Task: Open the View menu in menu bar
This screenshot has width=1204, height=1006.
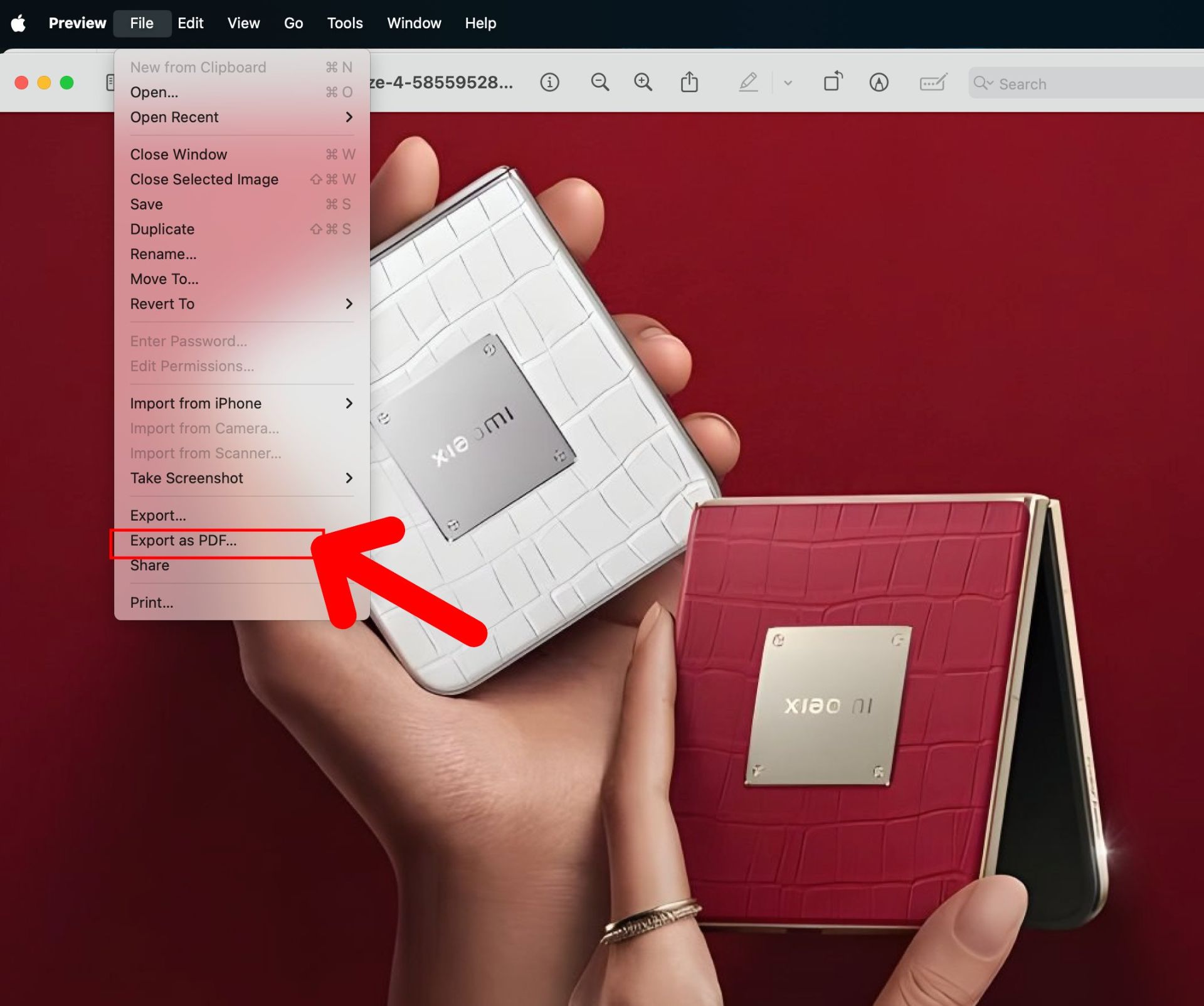Action: click(243, 23)
